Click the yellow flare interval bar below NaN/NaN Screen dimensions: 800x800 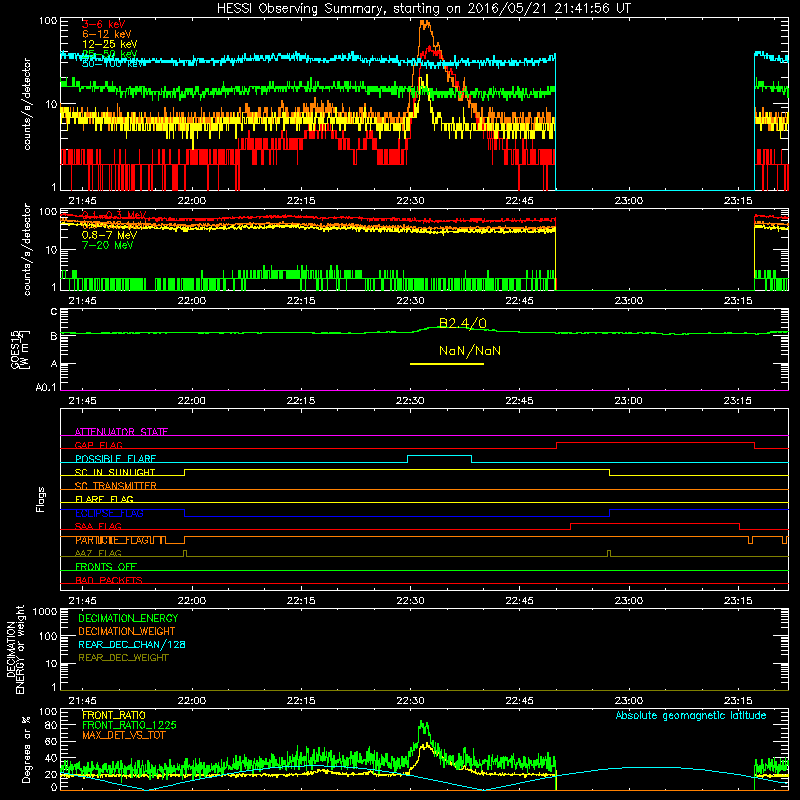pos(447,364)
